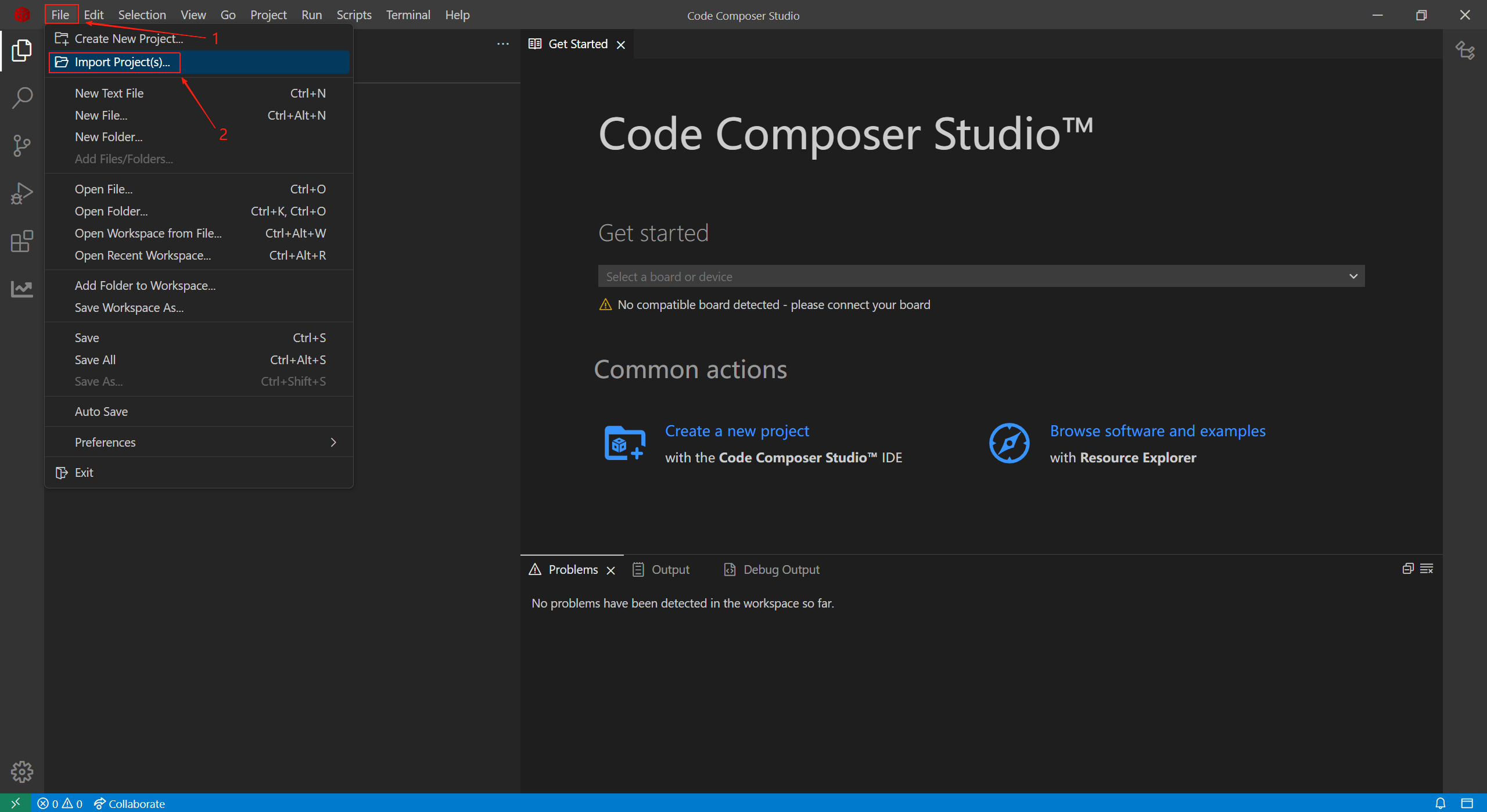Open notifications bell in status bar
This screenshot has height=812, width=1487.
[x=1441, y=803]
